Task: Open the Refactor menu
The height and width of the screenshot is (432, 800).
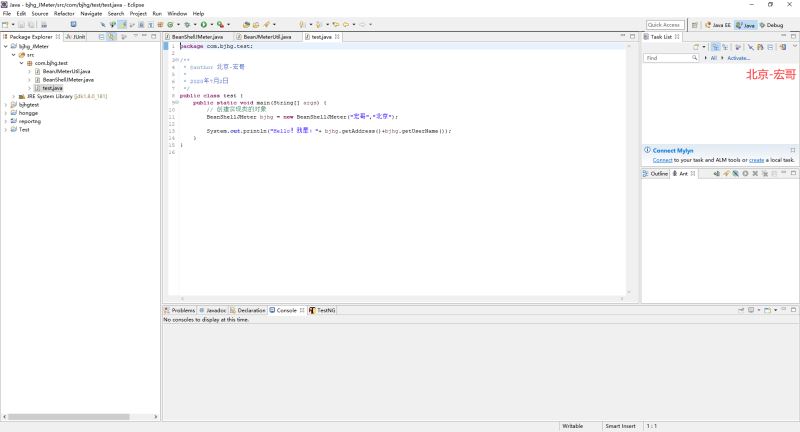Action: (64, 13)
